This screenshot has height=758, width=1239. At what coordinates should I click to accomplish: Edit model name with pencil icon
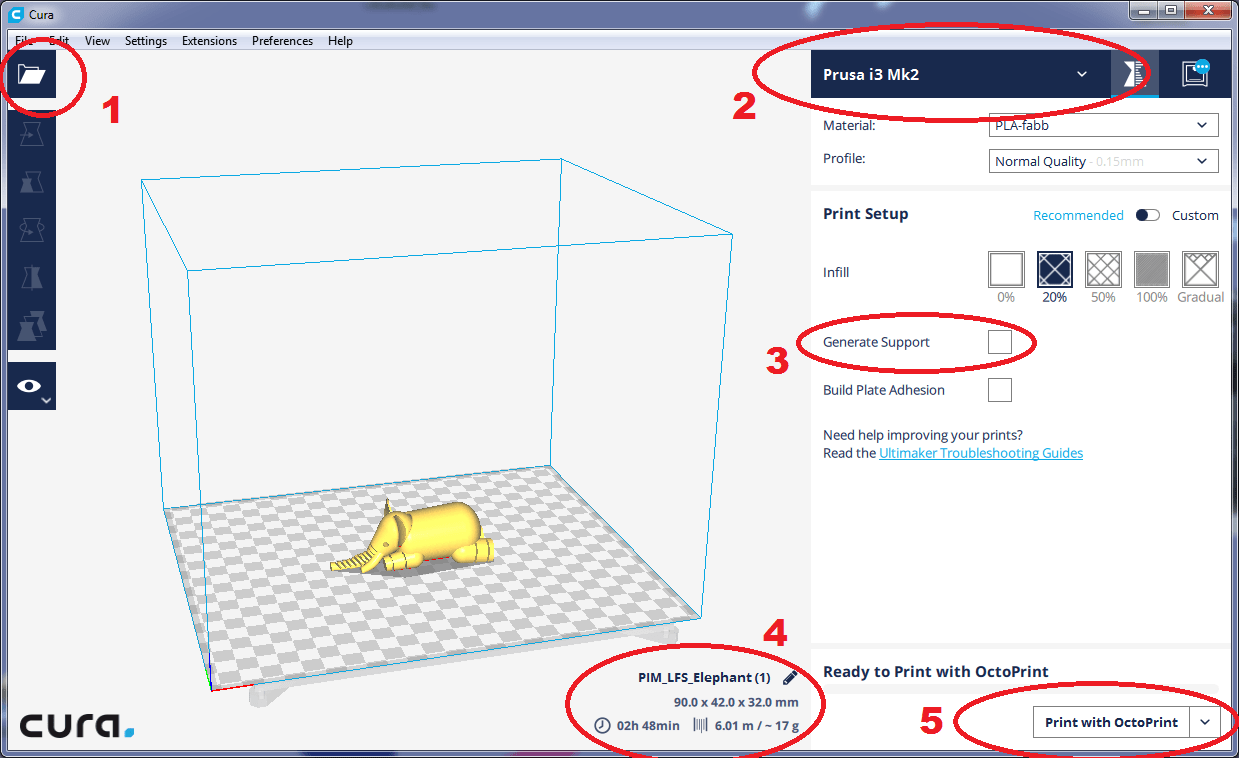click(790, 678)
